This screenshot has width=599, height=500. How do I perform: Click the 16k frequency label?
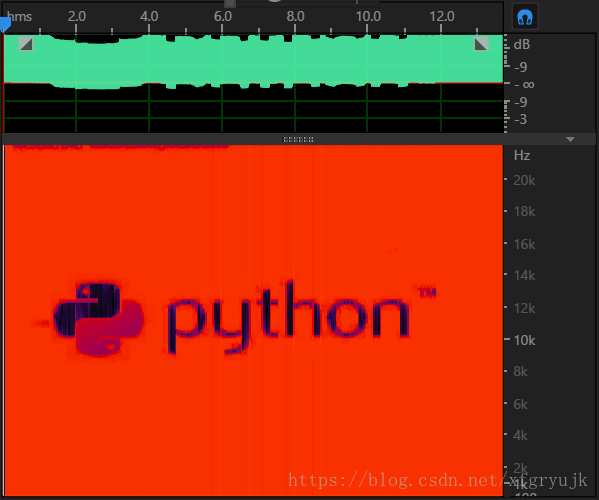coord(525,244)
